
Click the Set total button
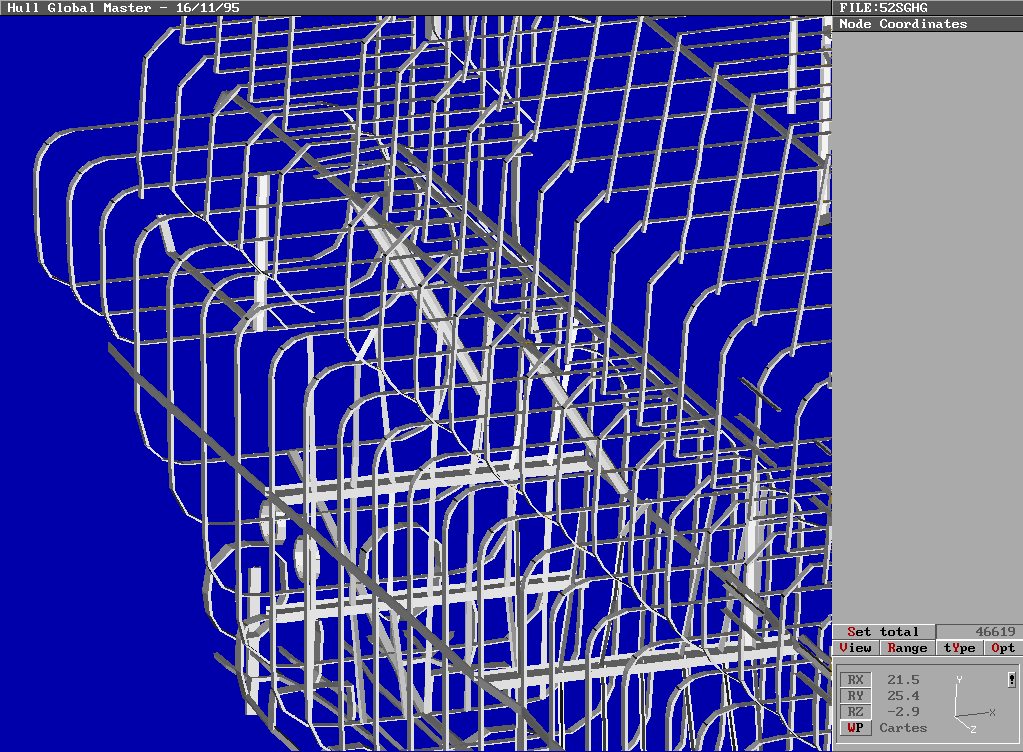tap(885, 631)
